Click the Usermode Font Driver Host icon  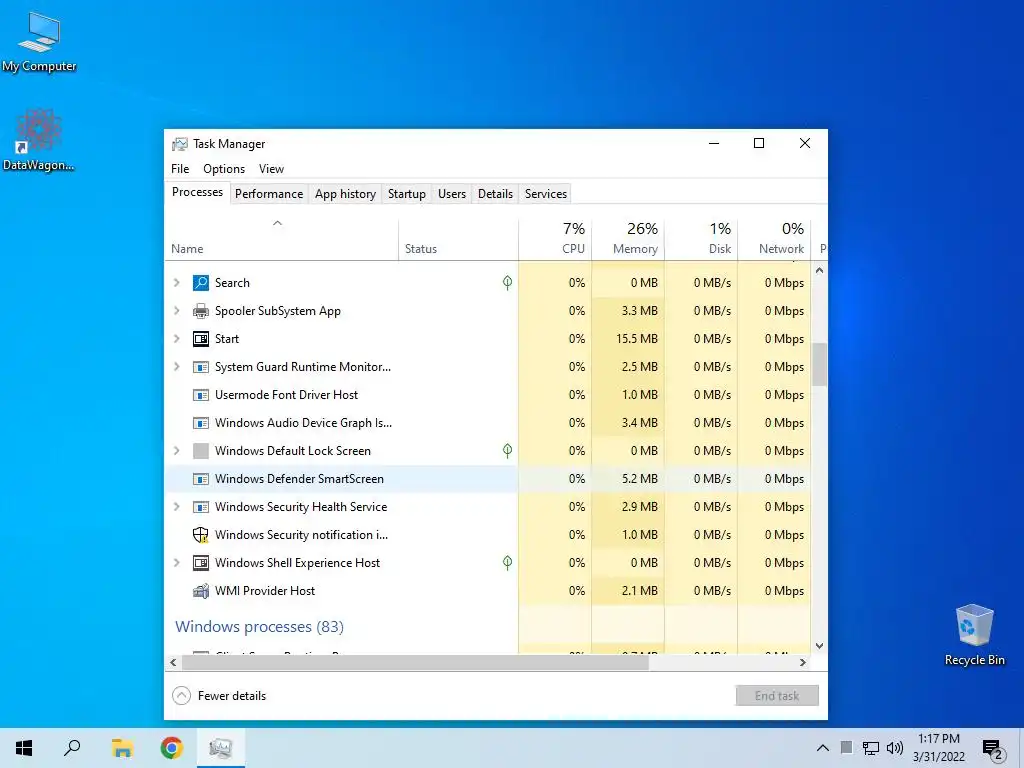[200, 395]
